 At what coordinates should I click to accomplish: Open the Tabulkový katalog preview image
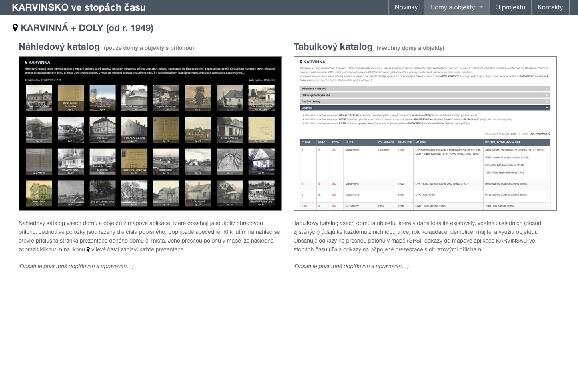[x=425, y=133]
